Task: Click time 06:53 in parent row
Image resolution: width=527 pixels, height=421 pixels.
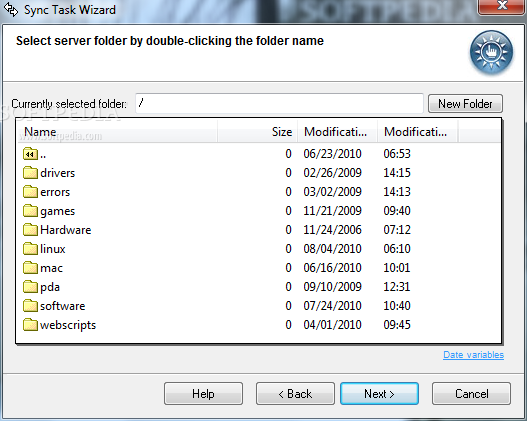Action: click(x=397, y=154)
